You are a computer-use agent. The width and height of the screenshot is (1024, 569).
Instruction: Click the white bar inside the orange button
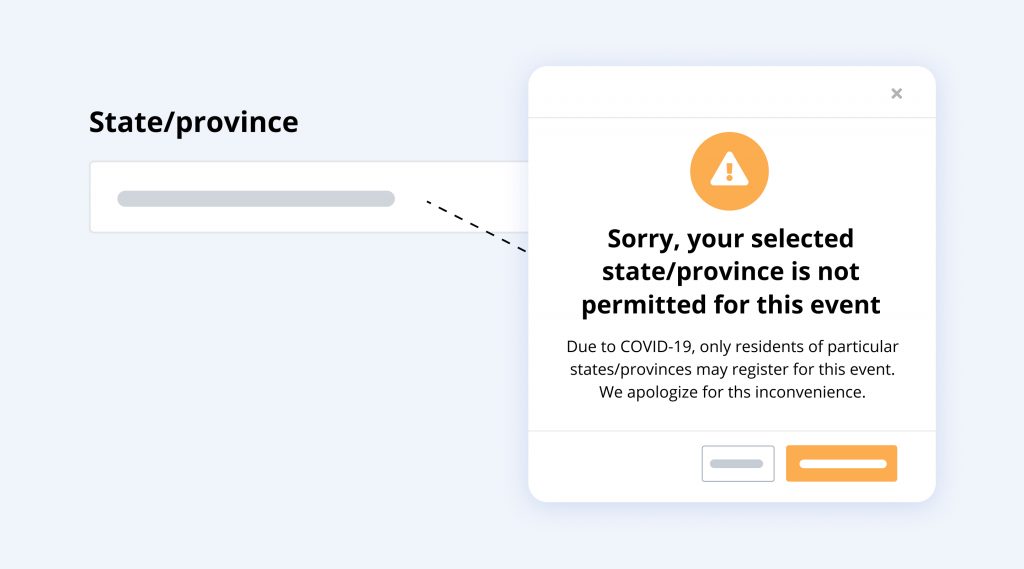[842, 464]
